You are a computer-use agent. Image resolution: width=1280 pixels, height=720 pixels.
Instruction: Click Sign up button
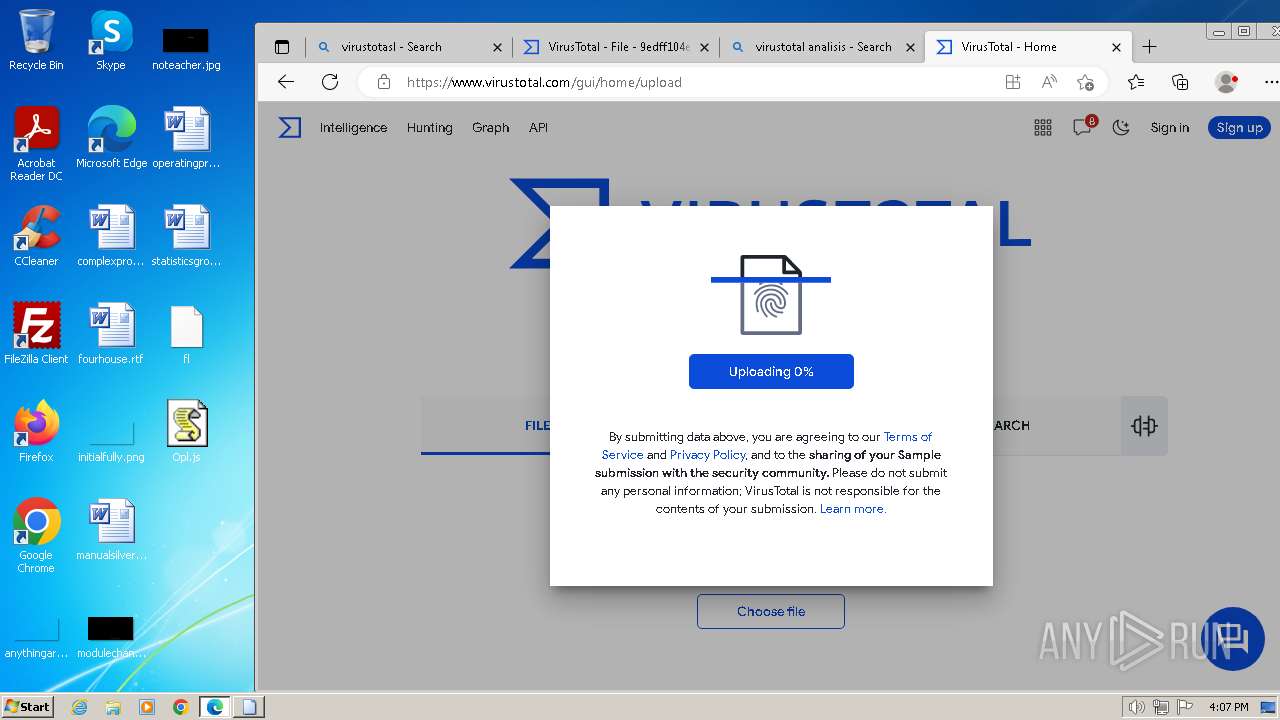coord(1239,127)
